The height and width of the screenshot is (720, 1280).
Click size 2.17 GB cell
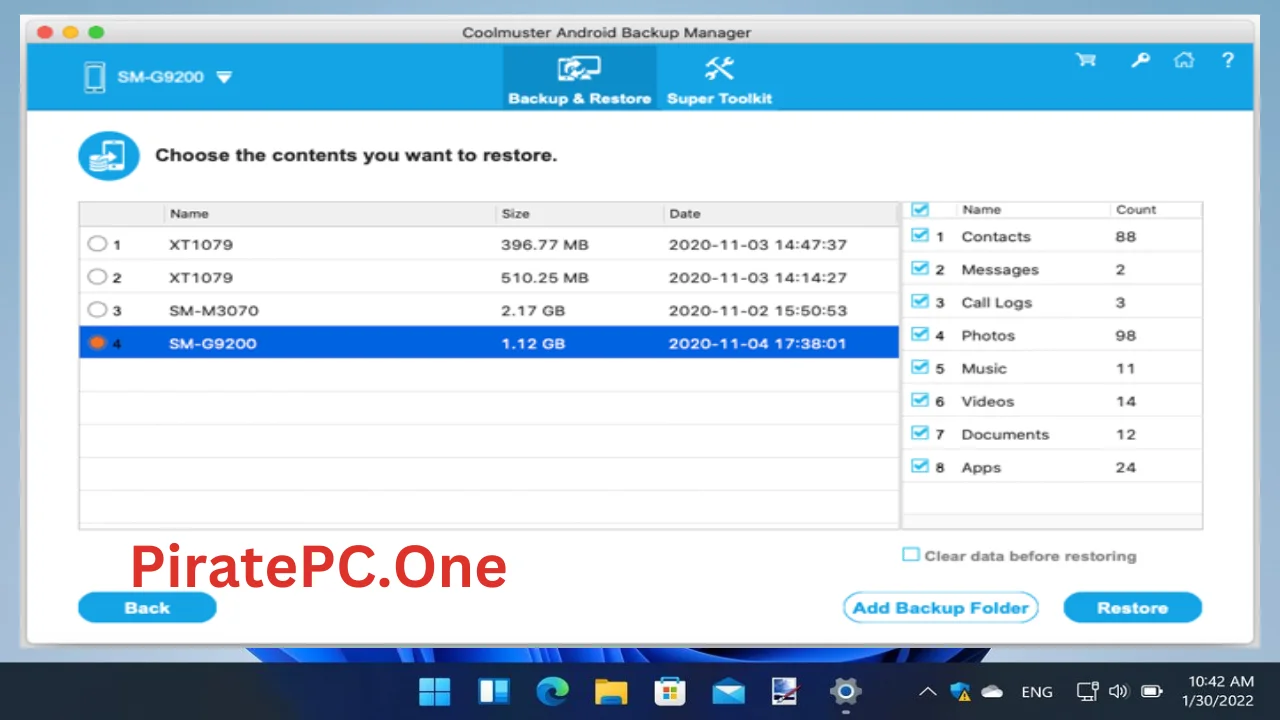(533, 310)
